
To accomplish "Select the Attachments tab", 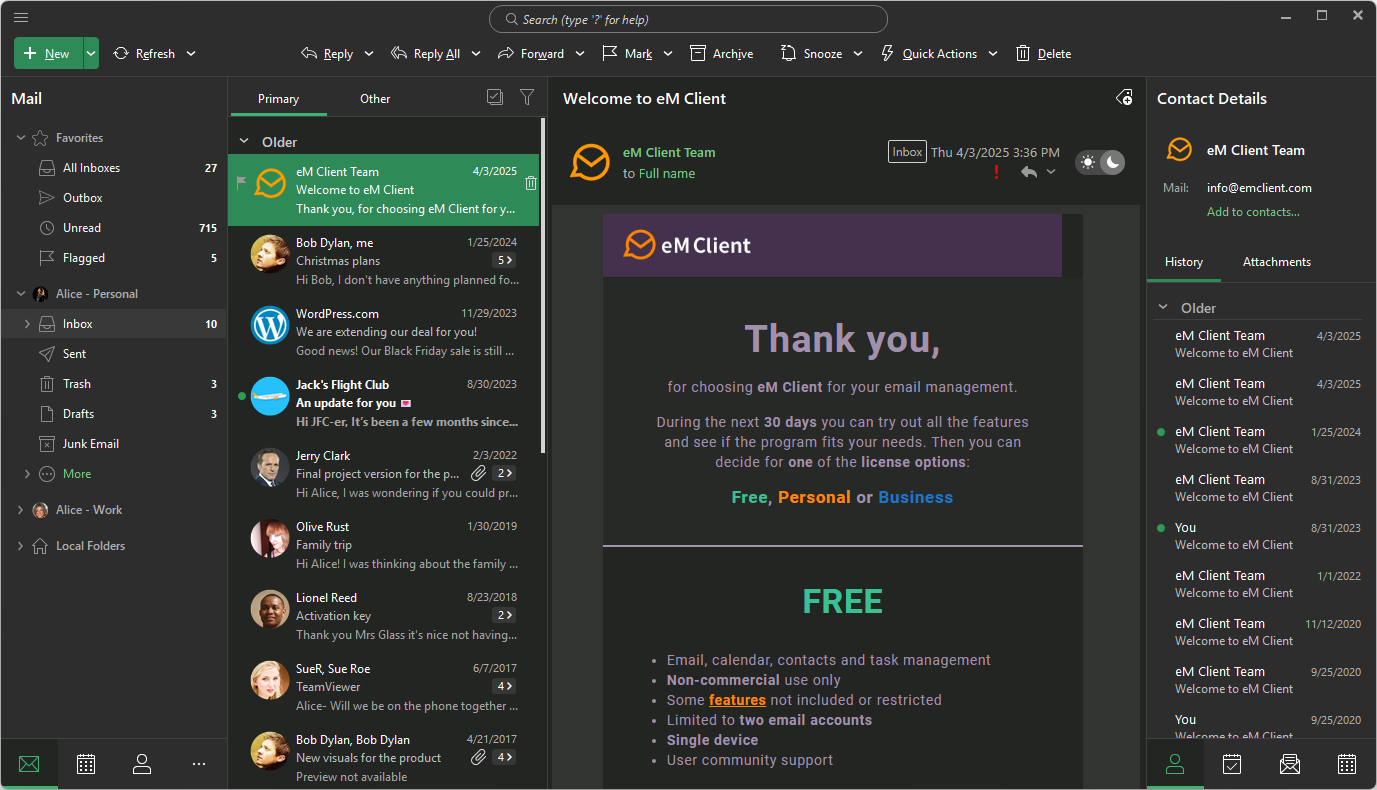I will tap(1277, 262).
